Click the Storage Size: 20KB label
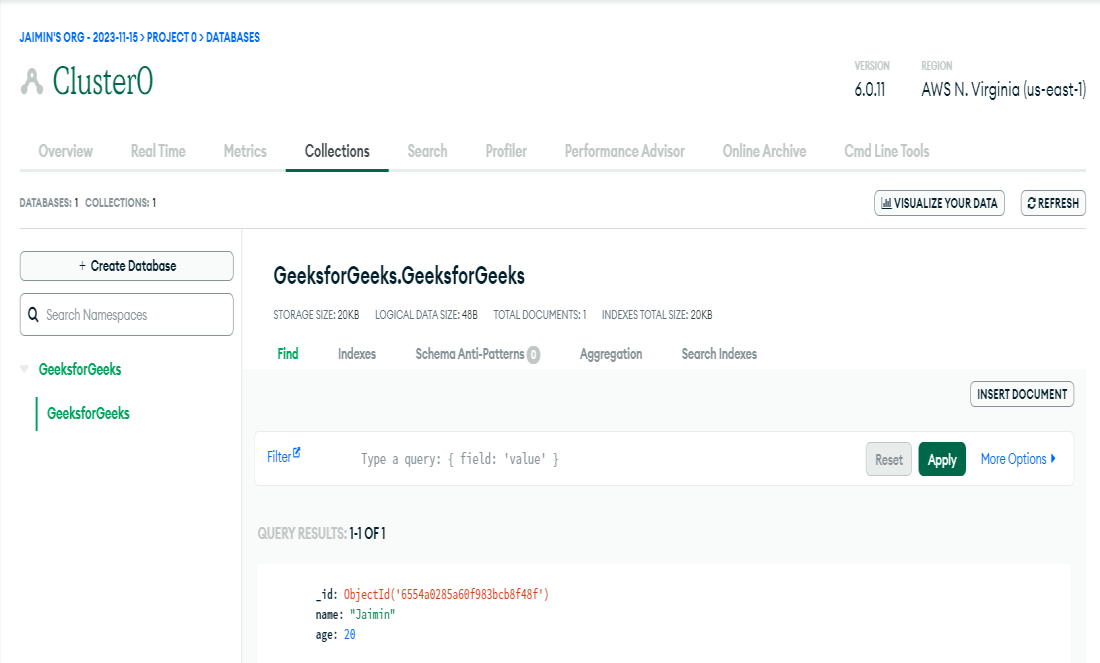 pos(316,315)
